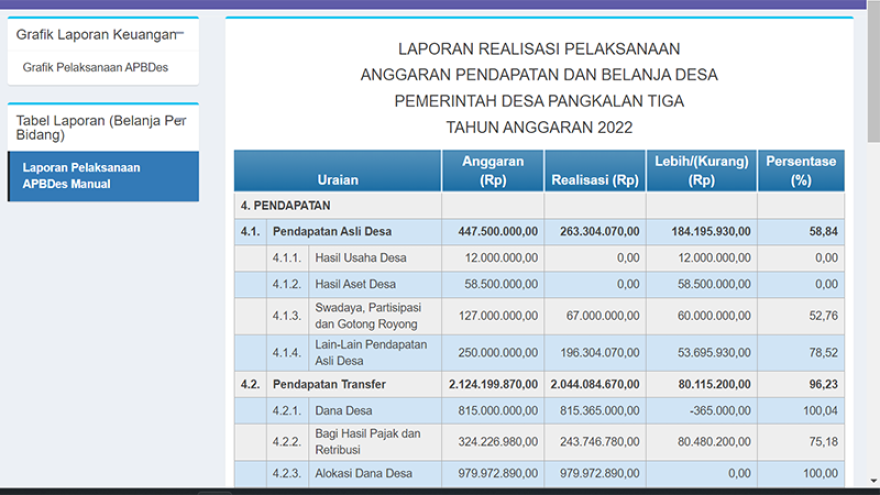Select Laporan Pelaksanaan APBDes Manual menu item
This screenshot has width=880, height=495.
pyautogui.click(x=81, y=176)
